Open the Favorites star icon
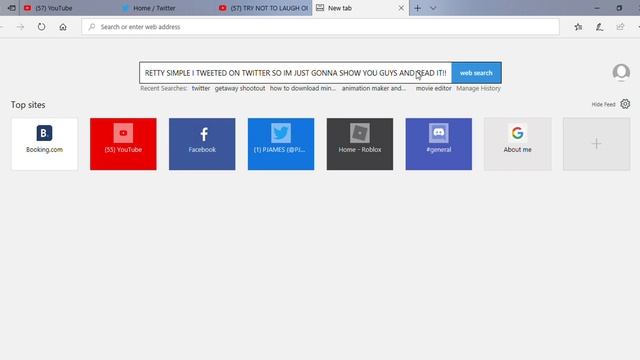Screen dimensions: 640x360 (578, 27)
